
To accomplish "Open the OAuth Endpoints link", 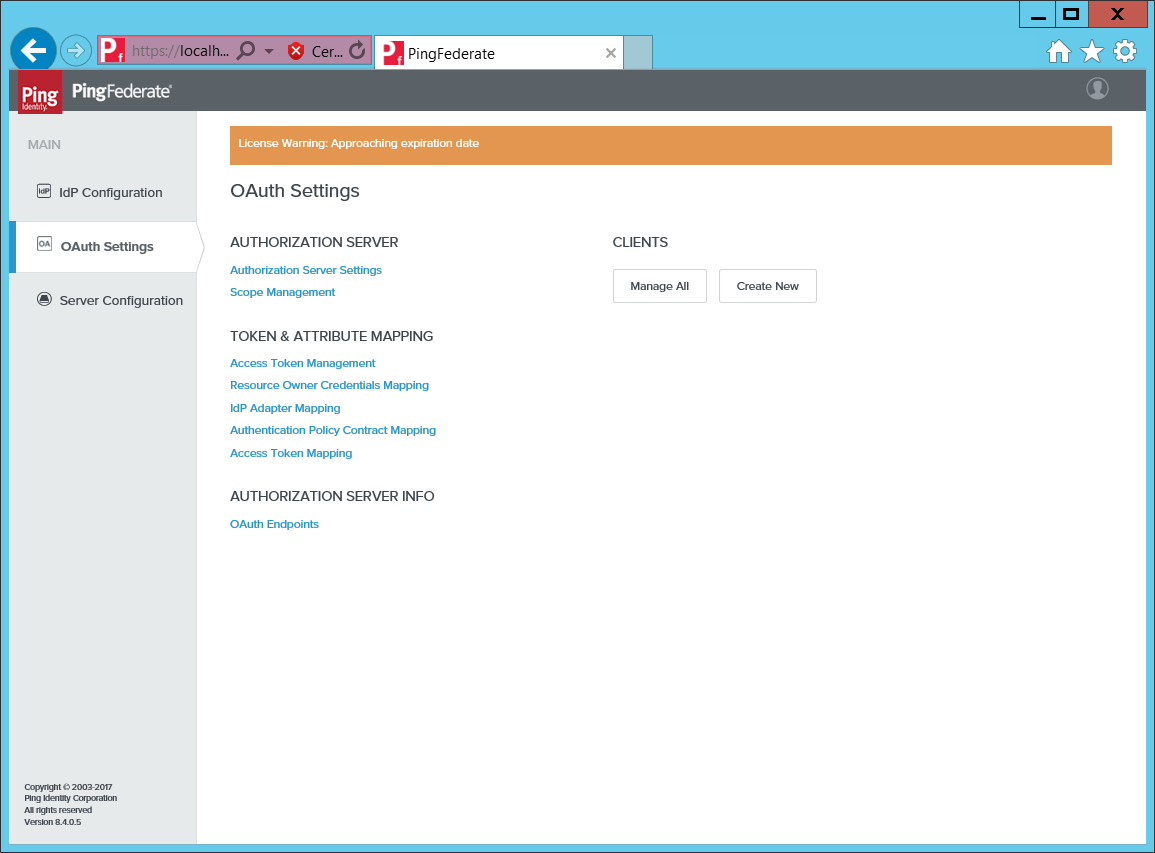I will (274, 524).
